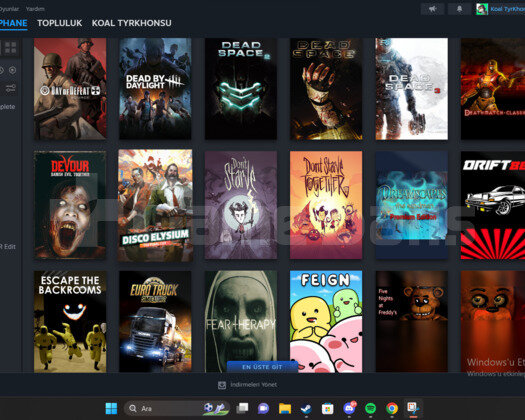The image size is (525, 420).
Task: Select Dead Space 2 game cover
Action: 241,88
